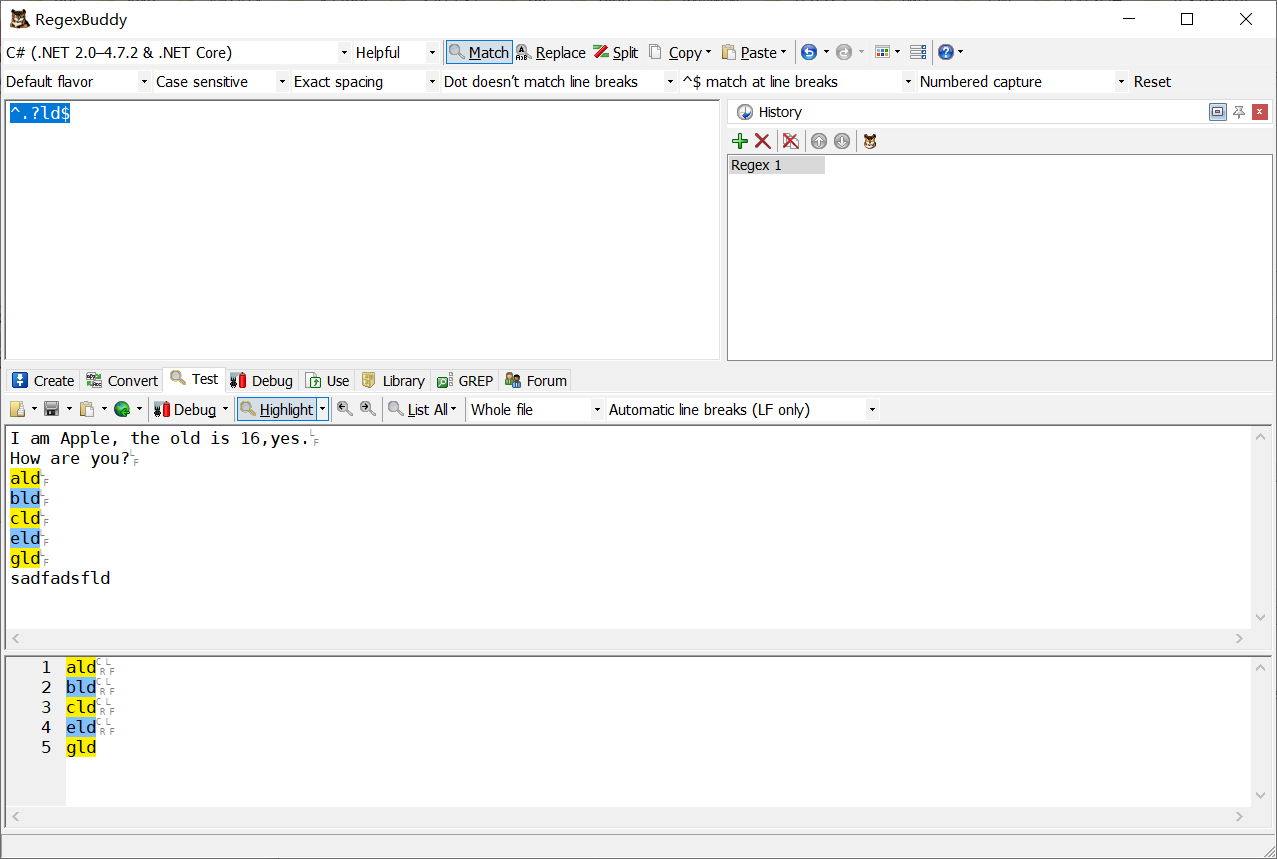
Task: Click the 'sadfadsfld' line in test text
Action: pos(60,578)
